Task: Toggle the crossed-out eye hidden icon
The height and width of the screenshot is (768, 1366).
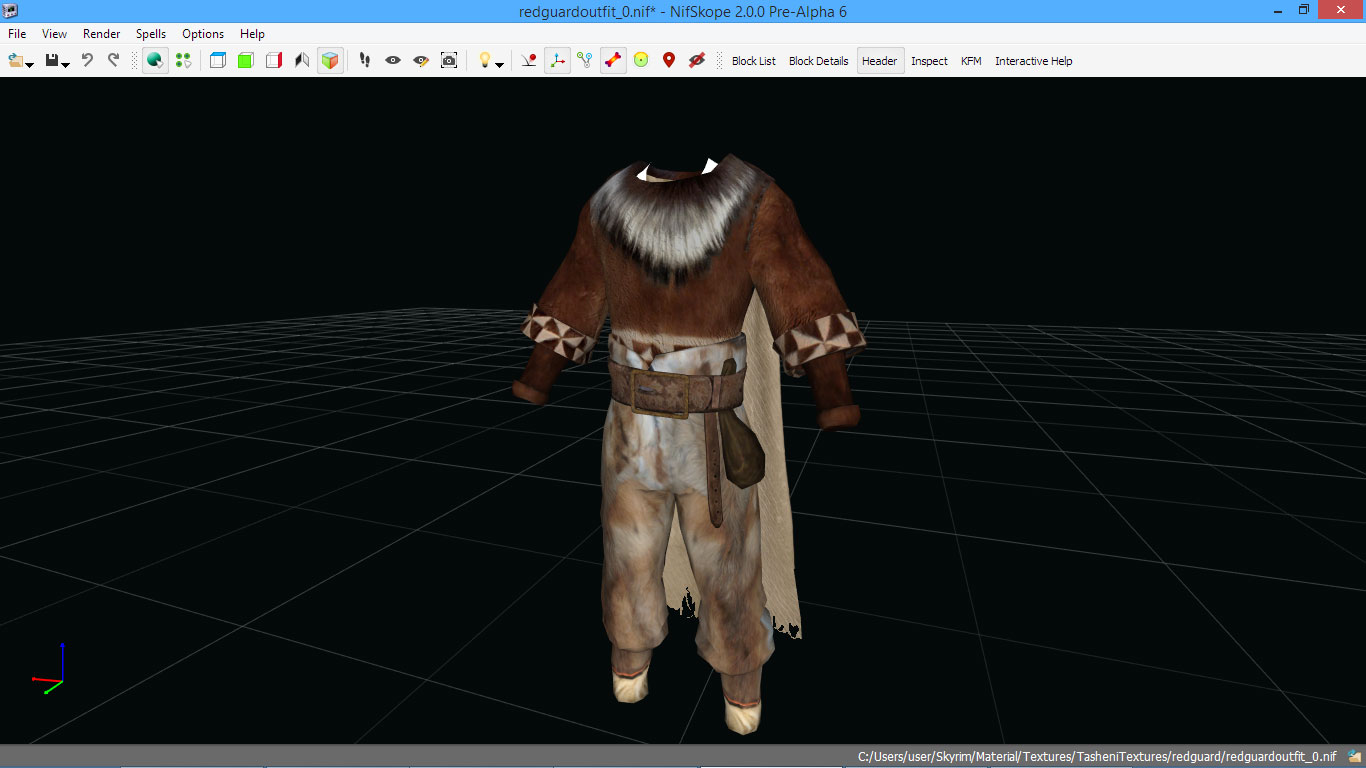Action: 697,61
